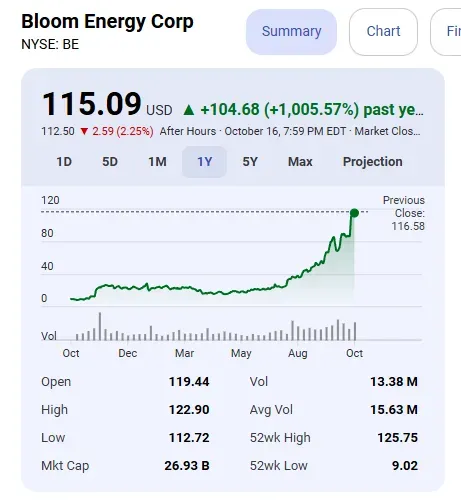This screenshot has height=503, width=461.
Task: Show the Max time range
Action: [x=300, y=162]
